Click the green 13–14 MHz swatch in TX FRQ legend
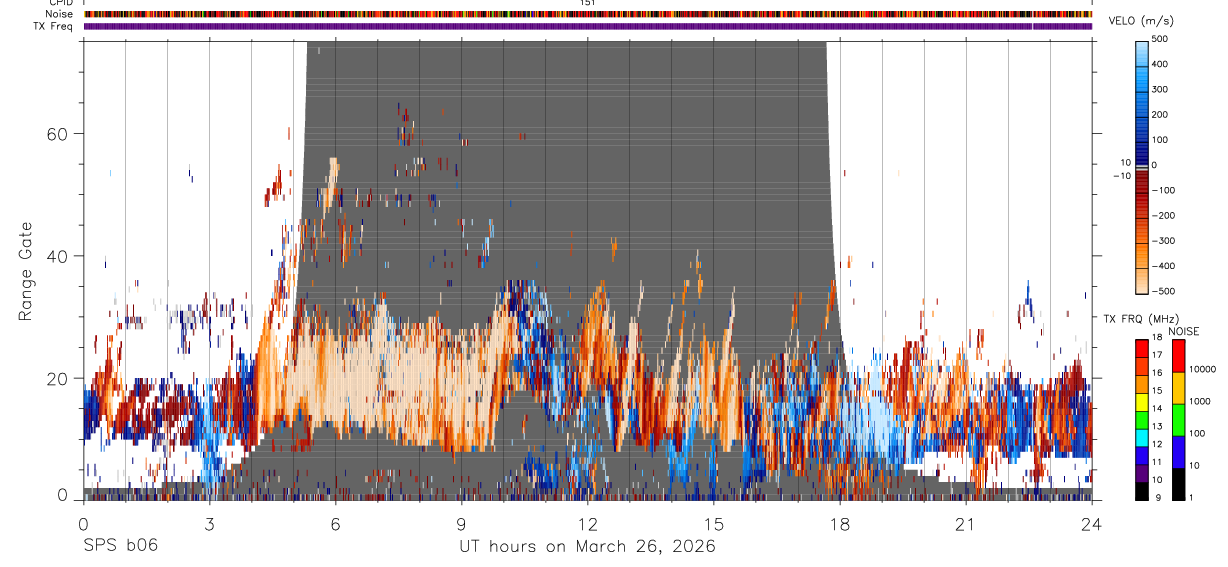Image resolution: width=1228 pixels, height=567 pixels. coord(1142,419)
